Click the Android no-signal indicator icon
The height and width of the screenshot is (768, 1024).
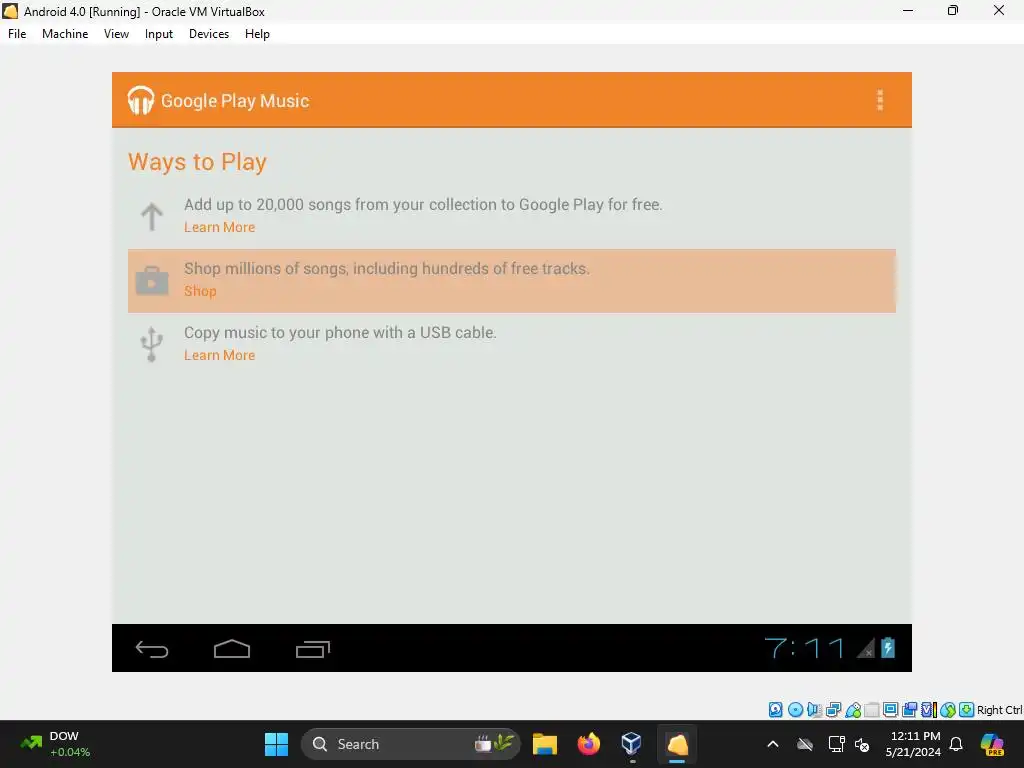point(866,648)
